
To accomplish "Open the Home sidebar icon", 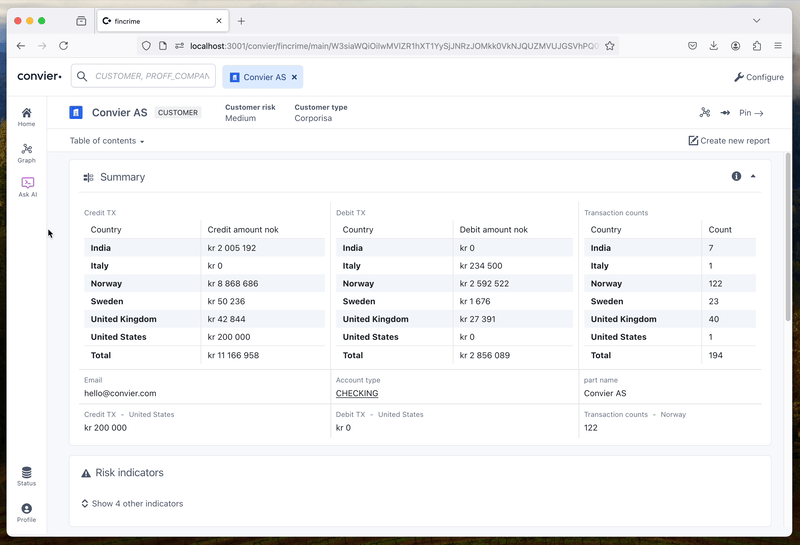I will coord(27,117).
